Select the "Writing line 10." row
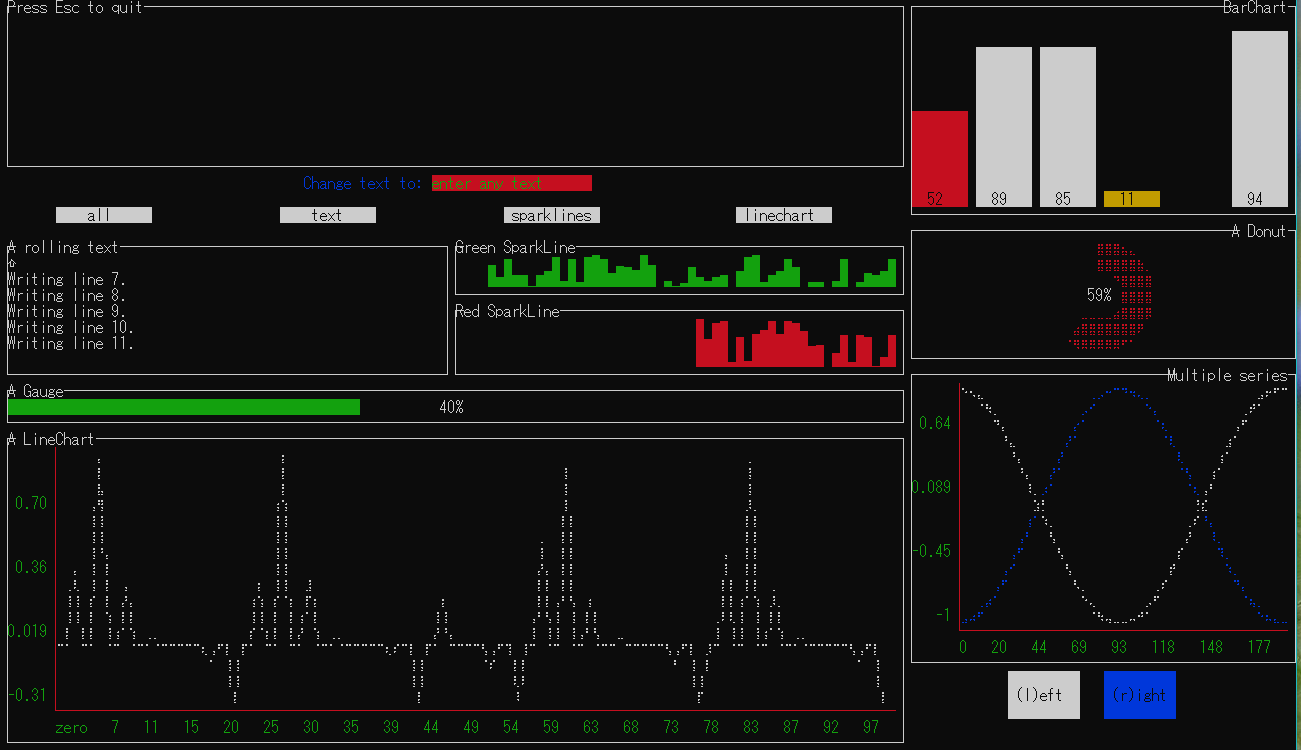The height and width of the screenshot is (750, 1301). pos(71,327)
